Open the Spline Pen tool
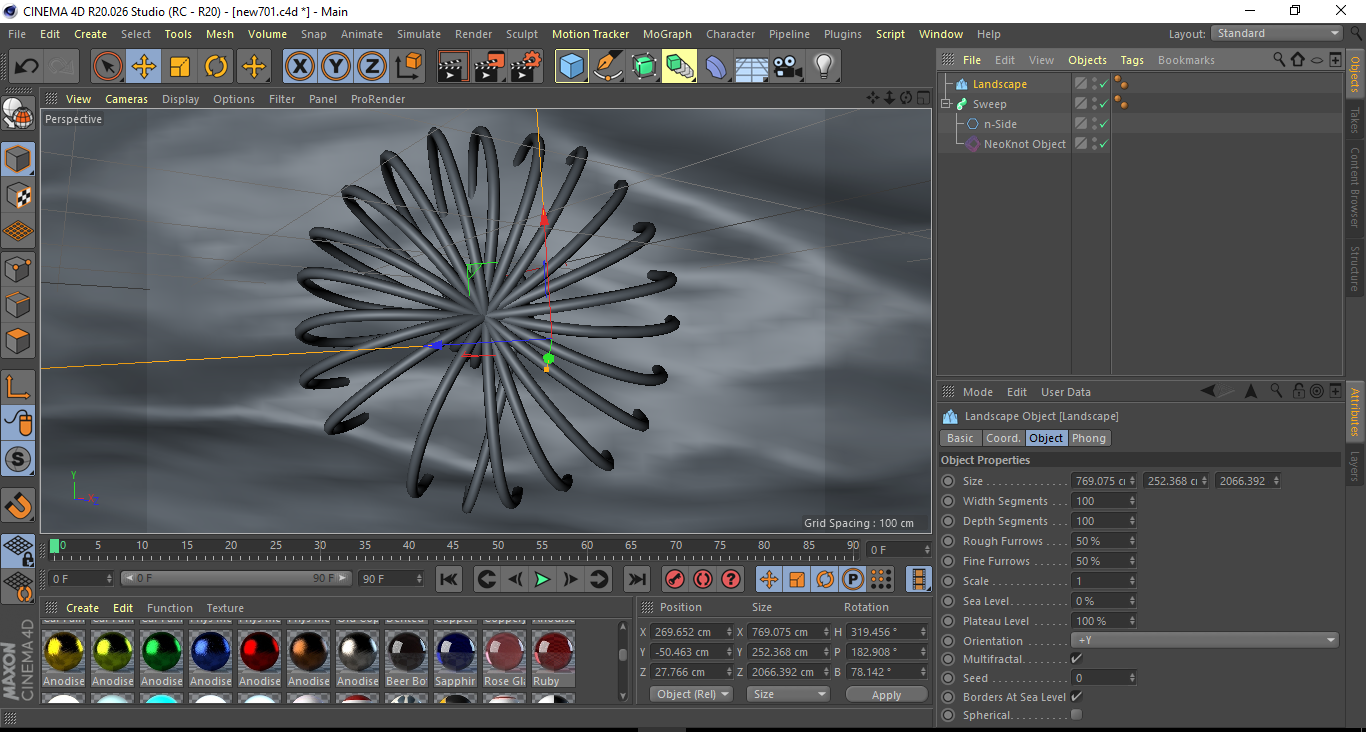The height and width of the screenshot is (732, 1366). pos(608,67)
